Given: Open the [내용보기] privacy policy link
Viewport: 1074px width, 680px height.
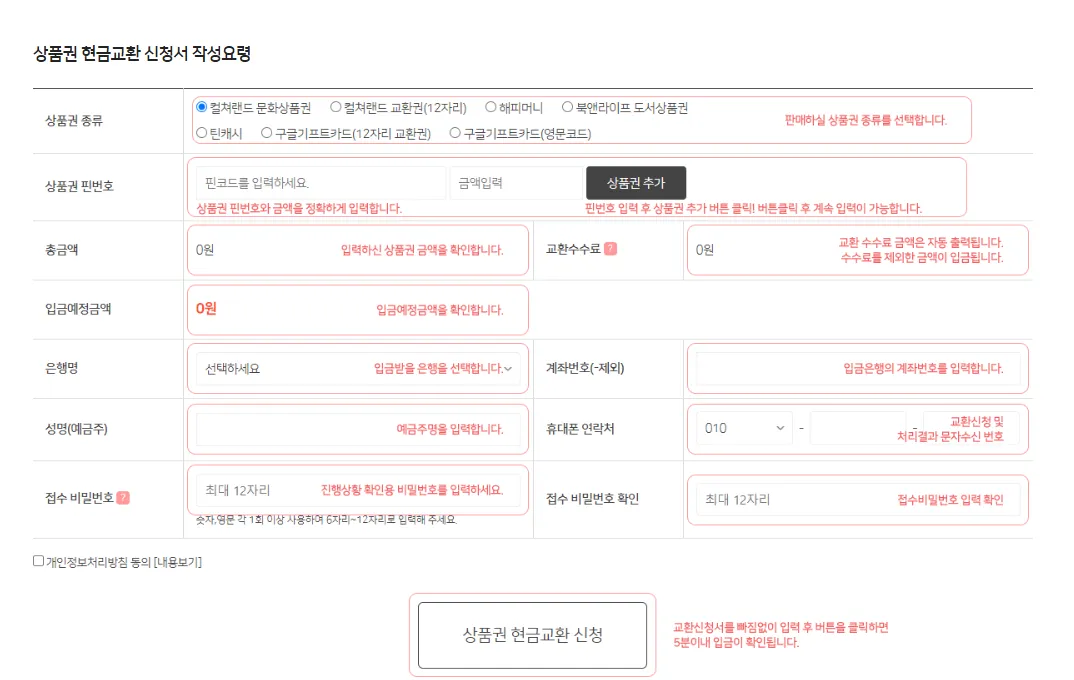Looking at the screenshot, I should [177, 562].
